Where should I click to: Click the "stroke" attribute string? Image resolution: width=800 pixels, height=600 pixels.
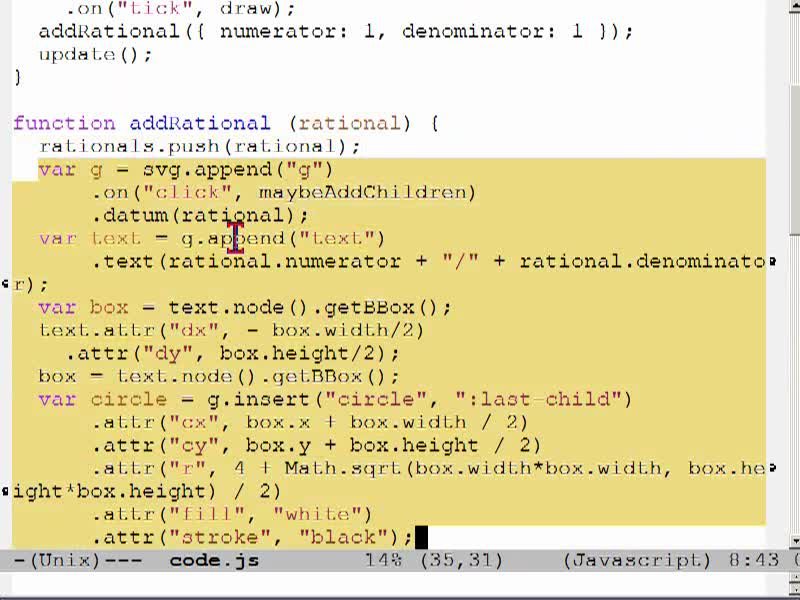coord(219,537)
